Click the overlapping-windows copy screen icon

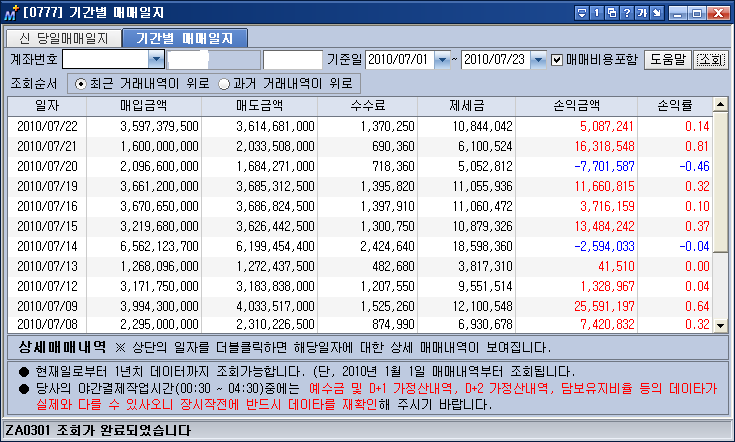[611, 13]
